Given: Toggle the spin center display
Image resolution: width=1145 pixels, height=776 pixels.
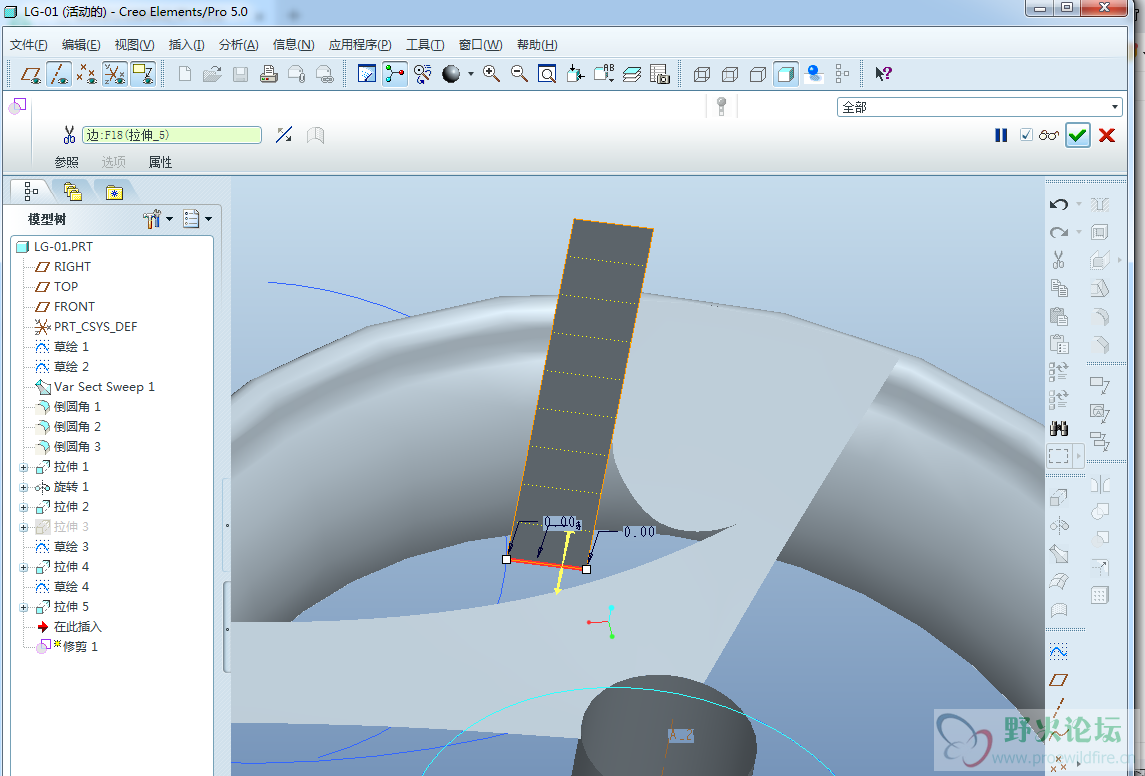Looking at the screenshot, I should (395, 74).
